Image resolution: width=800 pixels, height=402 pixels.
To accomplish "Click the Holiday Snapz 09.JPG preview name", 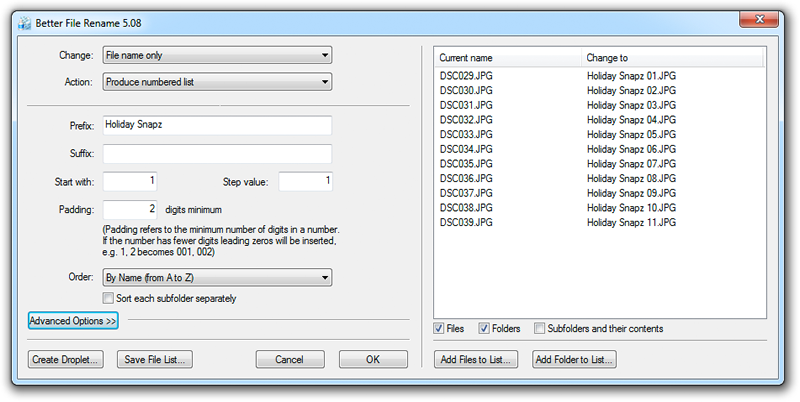I will point(631,193).
